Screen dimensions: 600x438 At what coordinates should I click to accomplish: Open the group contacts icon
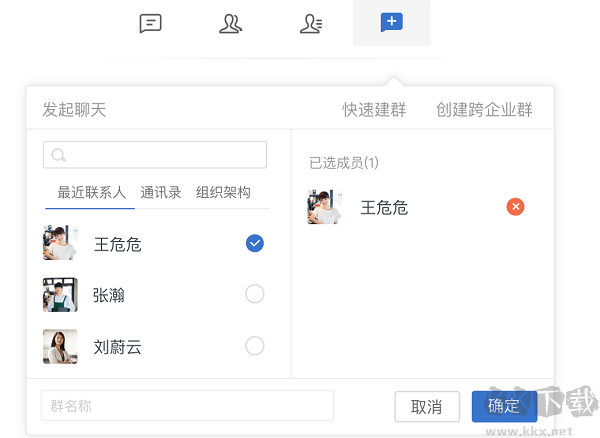(x=230, y=24)
